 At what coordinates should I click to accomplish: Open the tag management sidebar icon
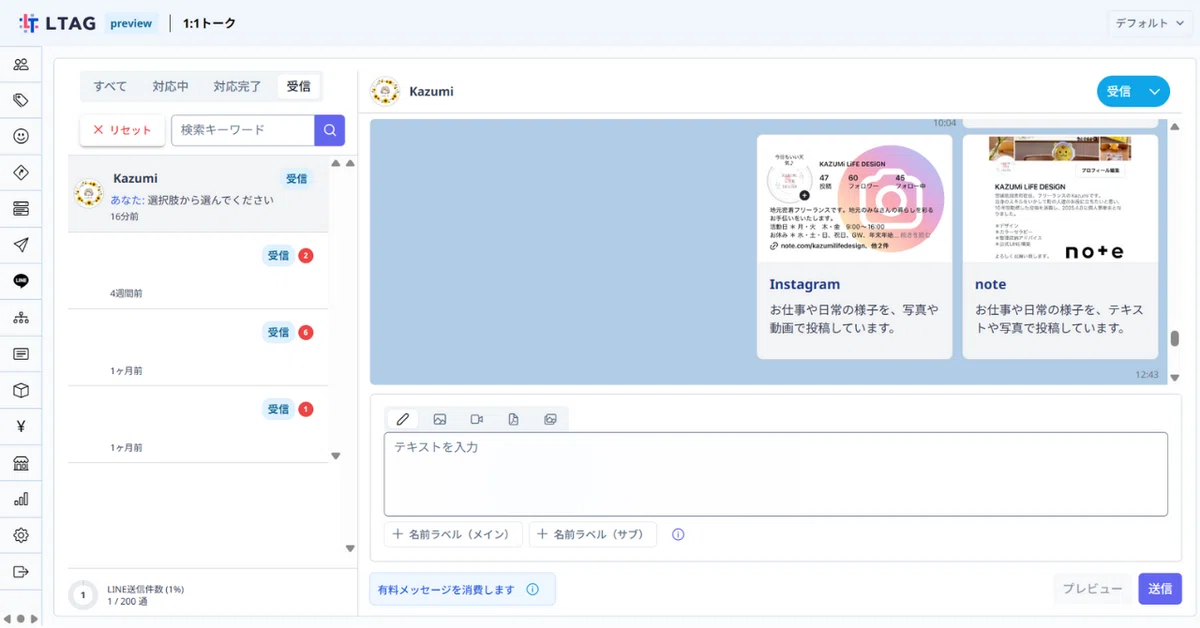pyautogui.click(x=21, y=100)
